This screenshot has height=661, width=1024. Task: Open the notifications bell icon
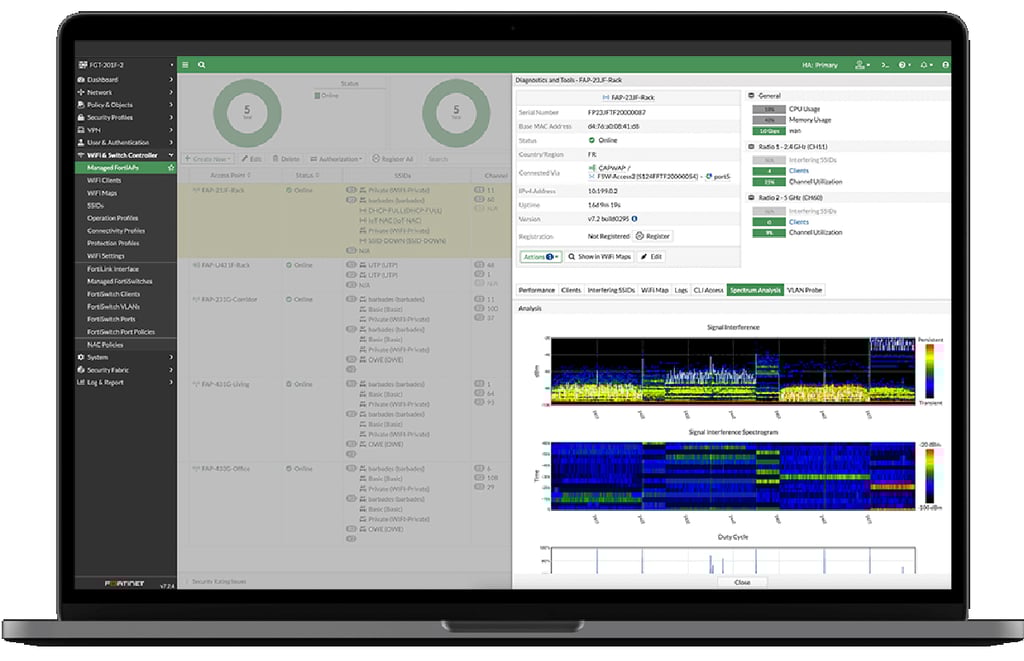point(925,65)
